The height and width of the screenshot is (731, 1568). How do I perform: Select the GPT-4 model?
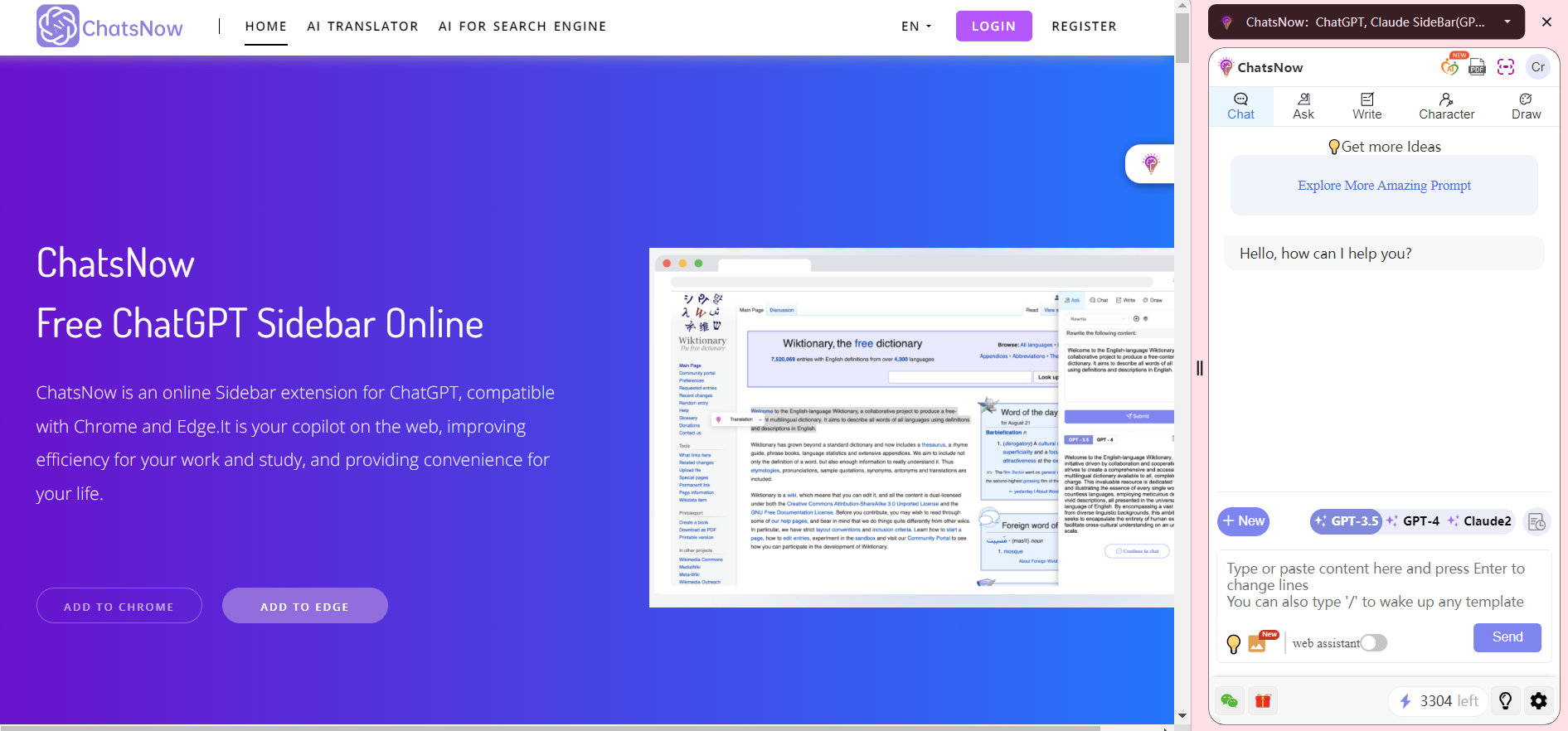(1413, 521)
